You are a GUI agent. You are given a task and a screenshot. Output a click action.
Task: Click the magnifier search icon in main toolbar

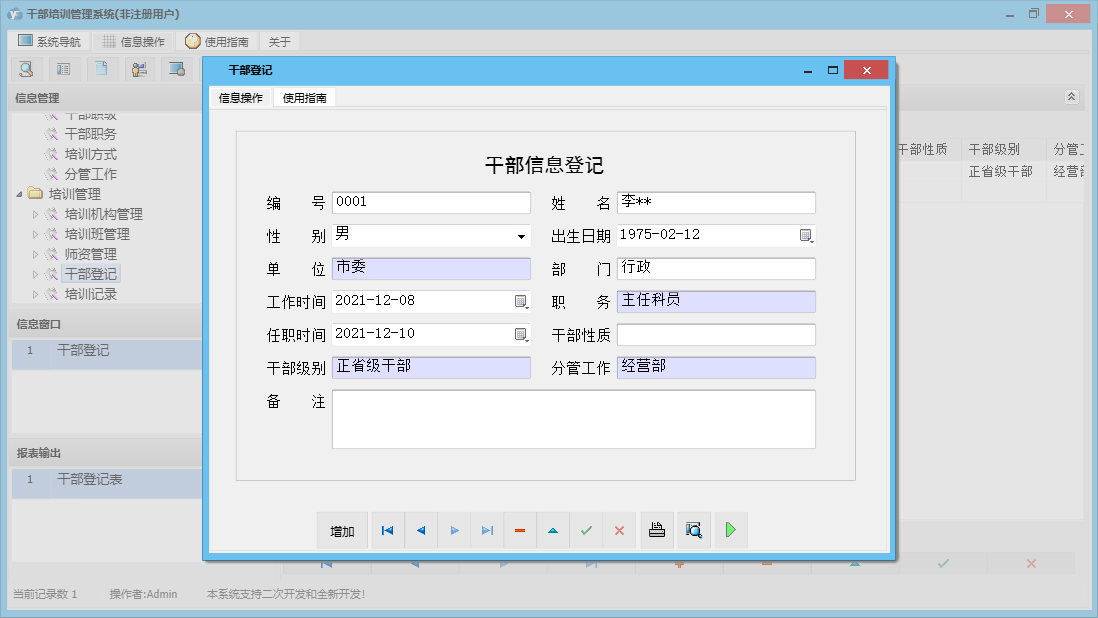pyautogui.click(x=27, y=69)
